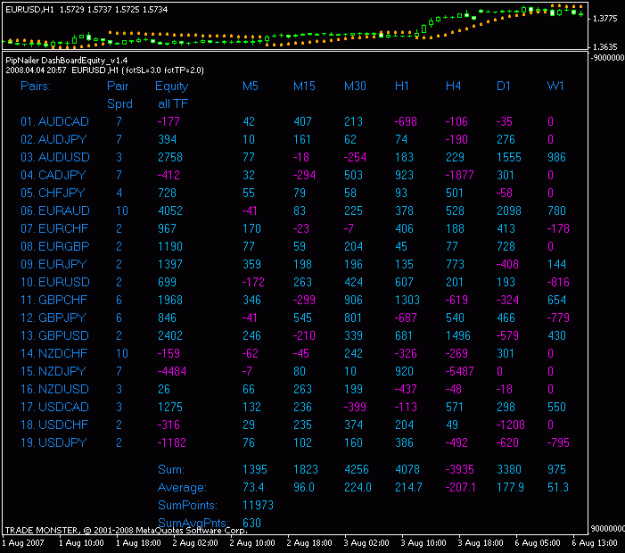This screenshot has height=553, width=625.
Task: Click the 12. GBPJPY pair label
Action: (x=53, y=318)
